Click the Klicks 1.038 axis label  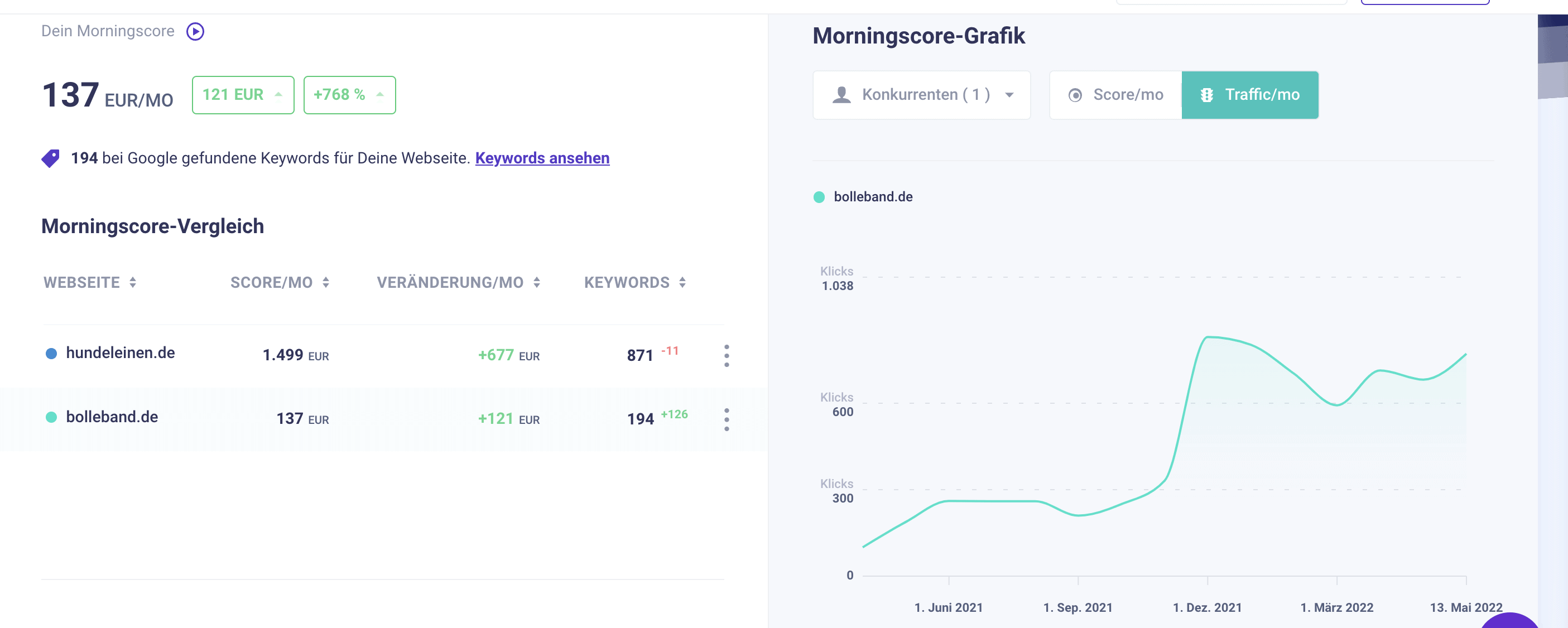836,278
